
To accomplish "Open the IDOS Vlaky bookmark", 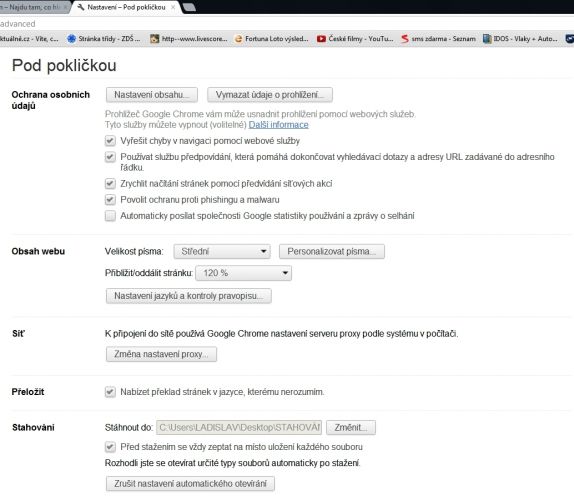I will [520, 39].
